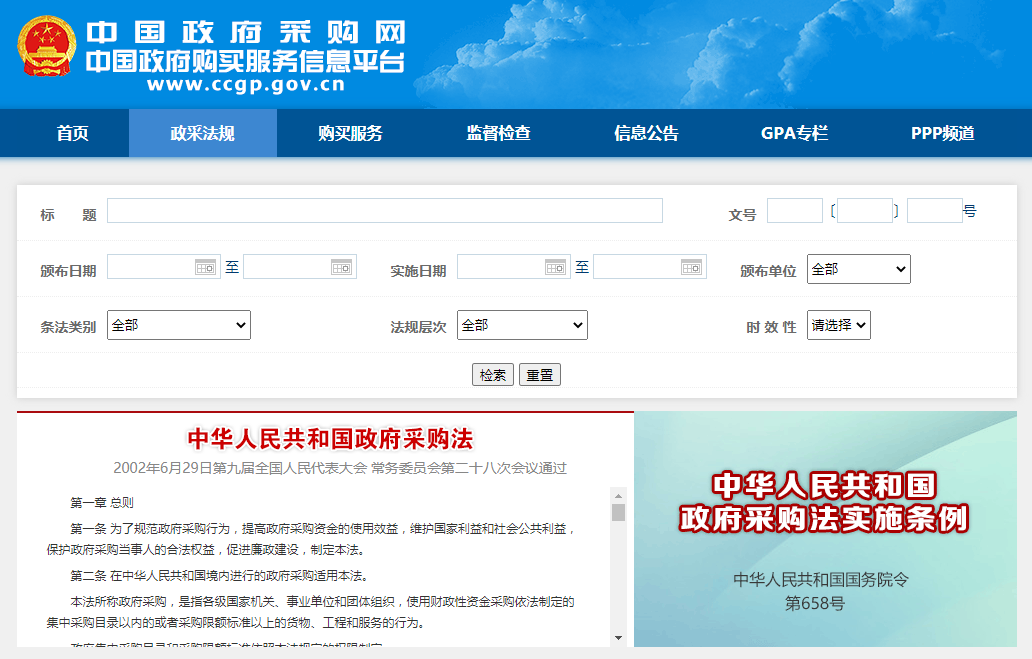The image size is (1032, 659).
Task: Click scroll-down arrow of law text panel
Action: pos(618,637)
